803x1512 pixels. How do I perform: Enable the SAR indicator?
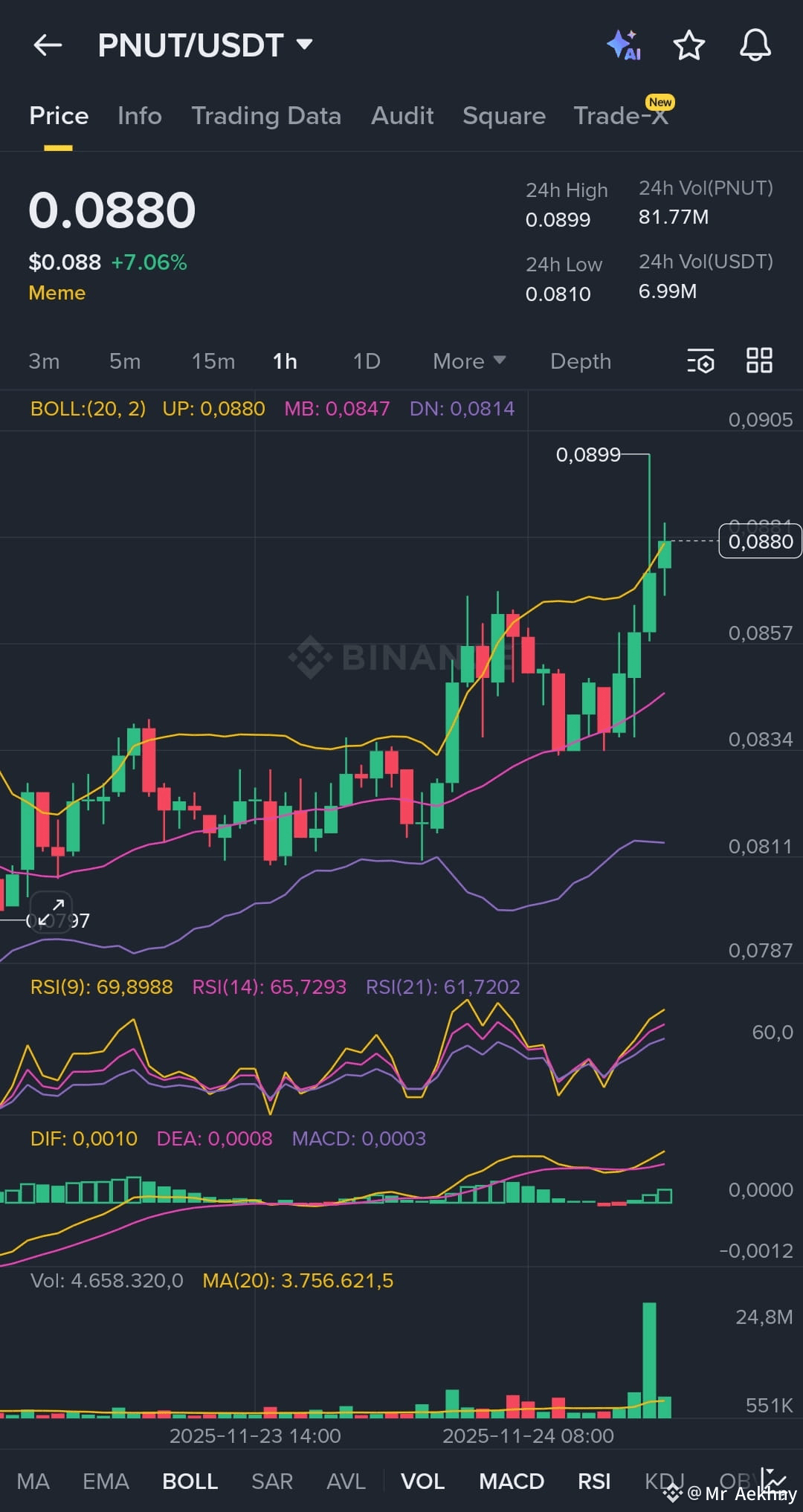click(x=272, y=1482)
